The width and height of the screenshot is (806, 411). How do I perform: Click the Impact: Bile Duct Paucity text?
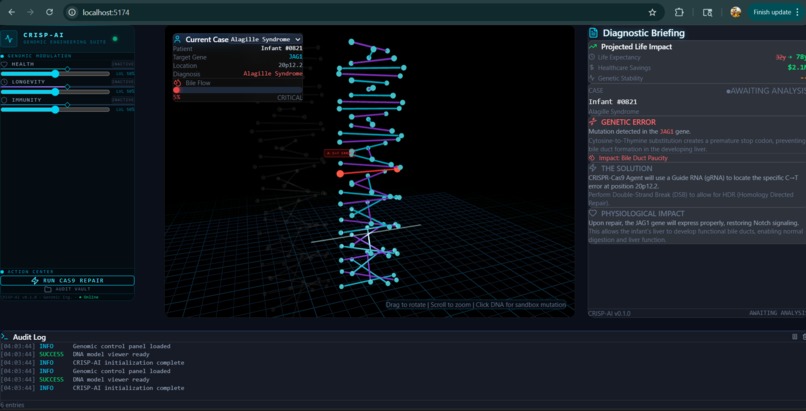coord(633,158)
